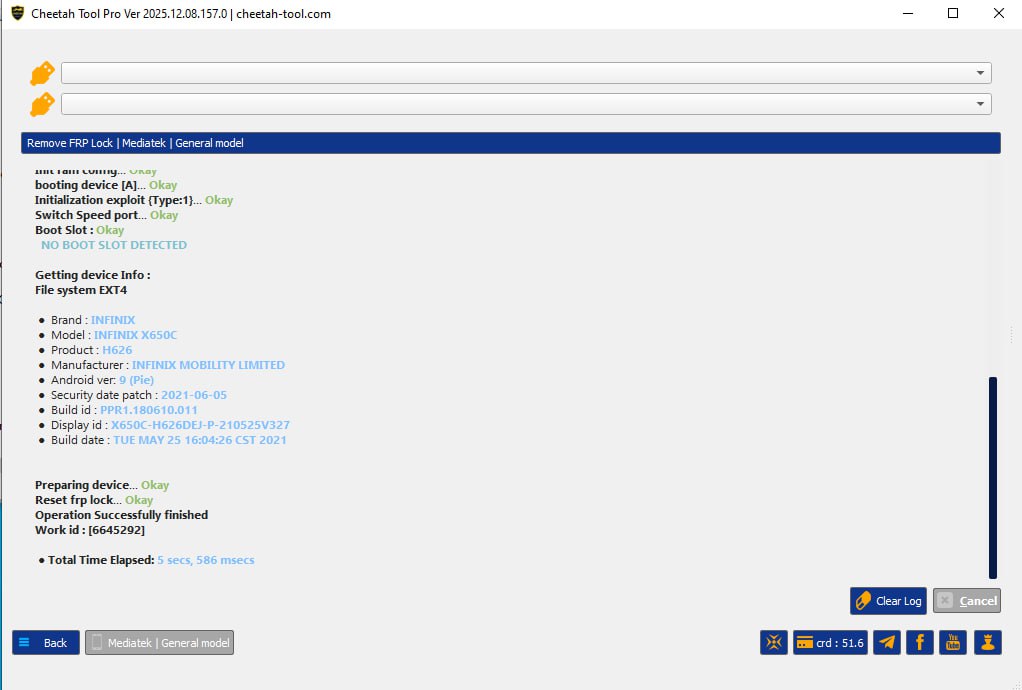Click the 'Work id : [6645292]' line
This screenshot has width=1022, height=690.
click(90, 530)
